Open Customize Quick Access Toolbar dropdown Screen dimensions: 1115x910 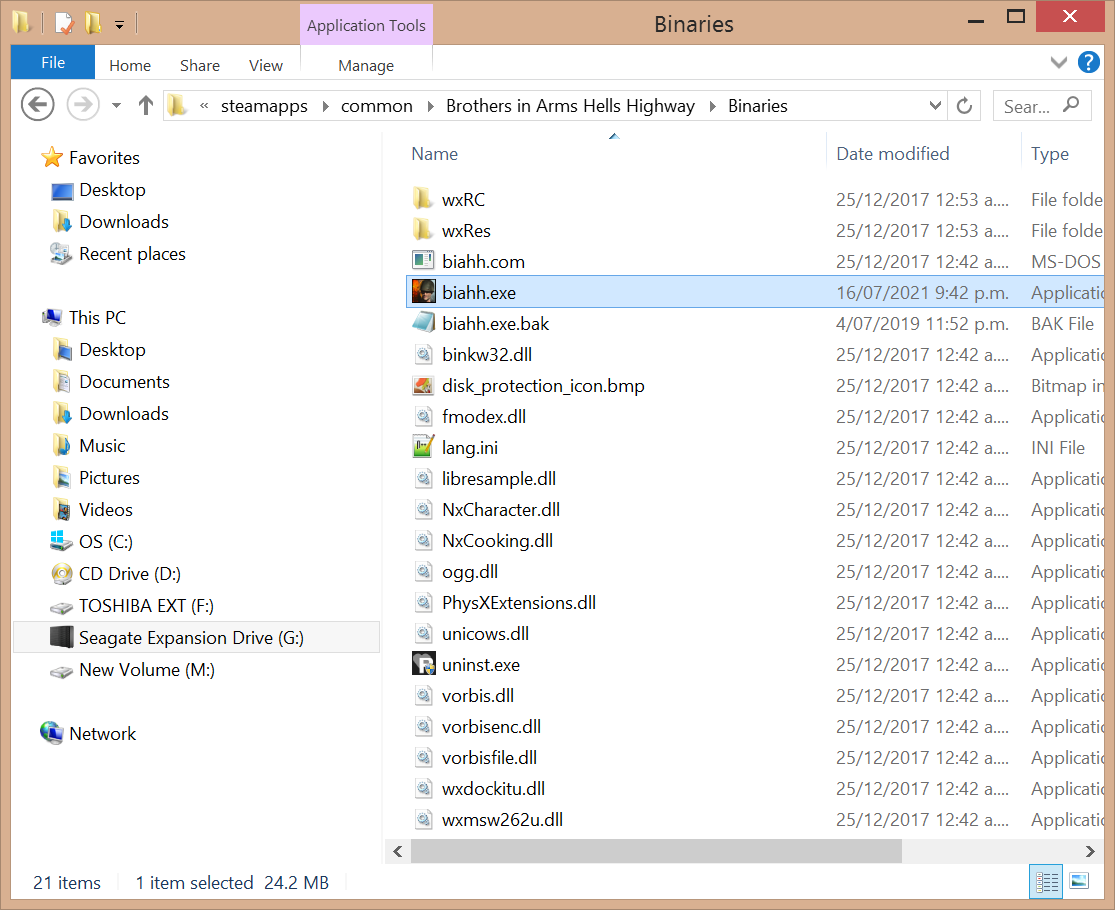119,25
